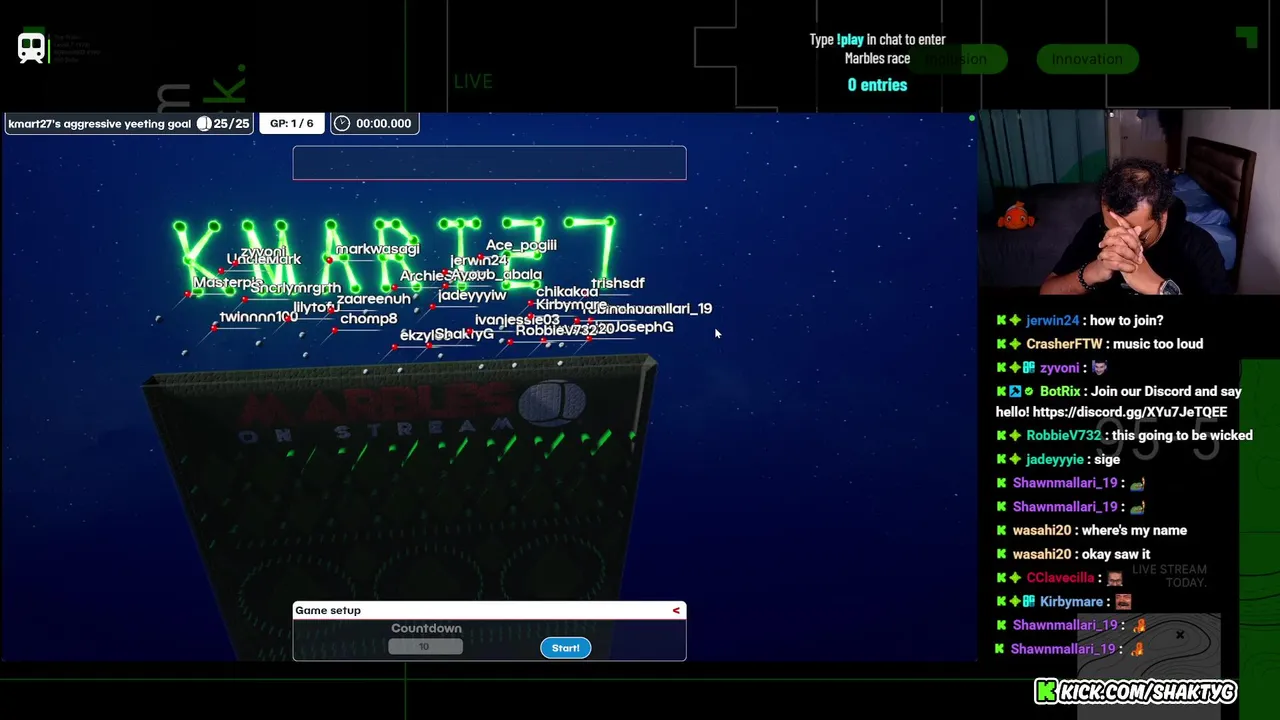Click the X marker on the contour map

pyautogui.click(x=1180, y=635)
